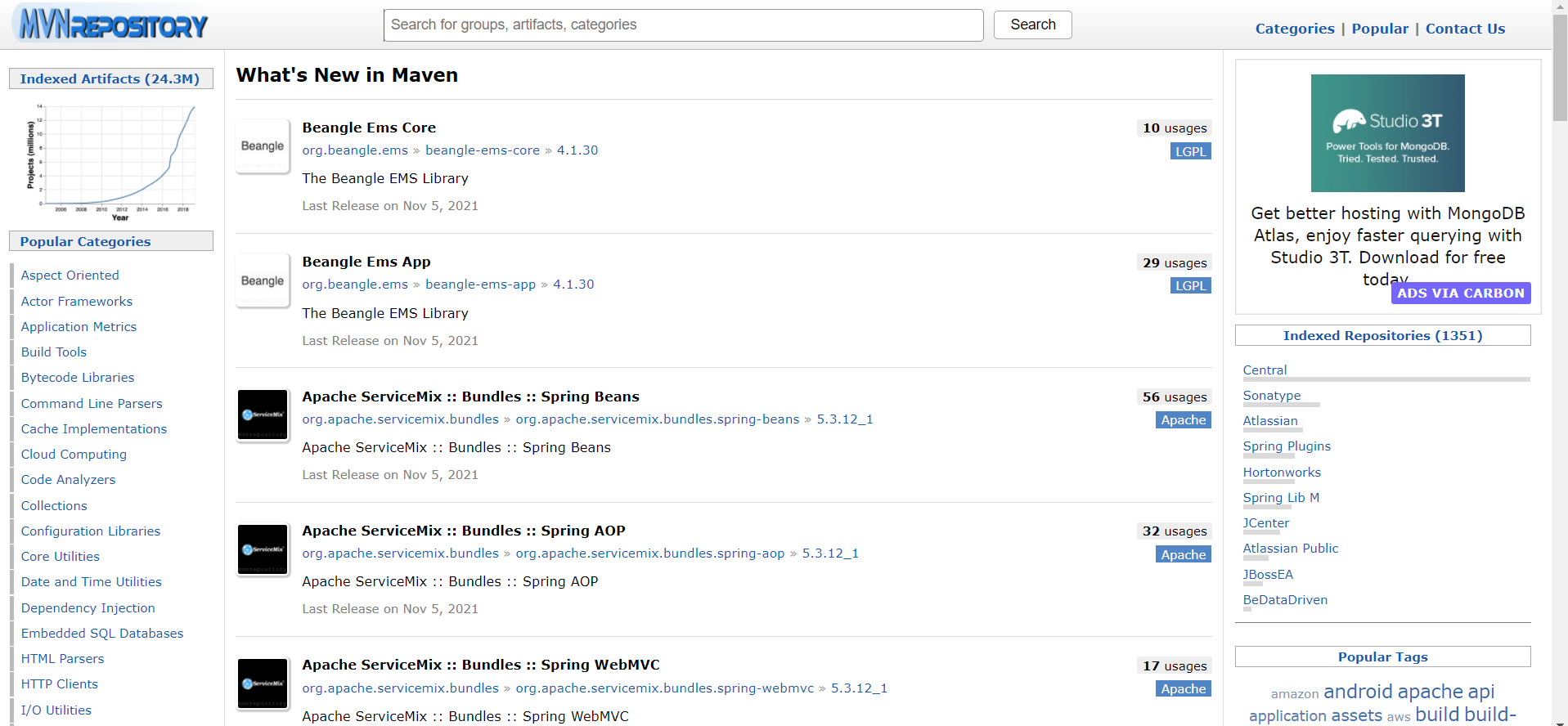Screen dimensions: 1568x726
Task: Select the HTML Parsers category
Action: click(x=63, y=658)
